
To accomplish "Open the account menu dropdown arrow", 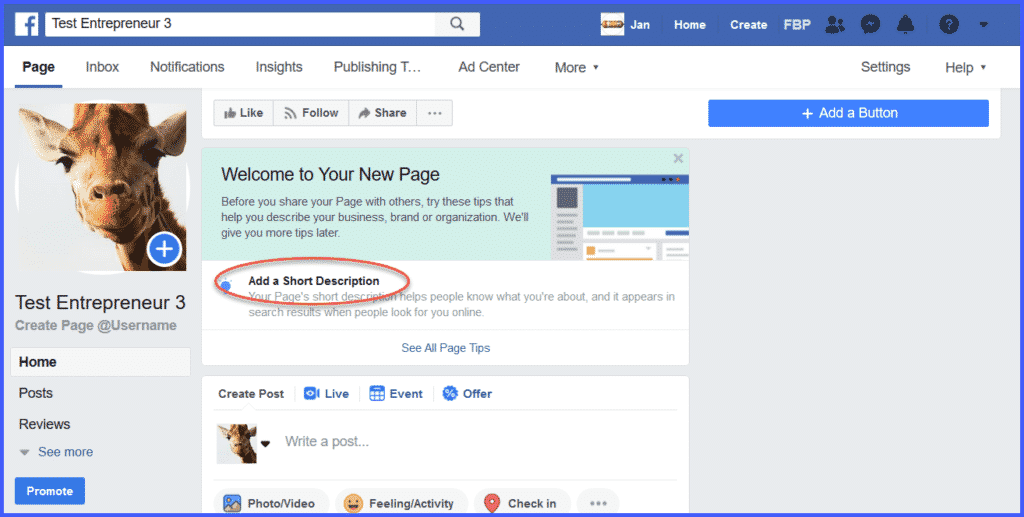I will (984, 25).
